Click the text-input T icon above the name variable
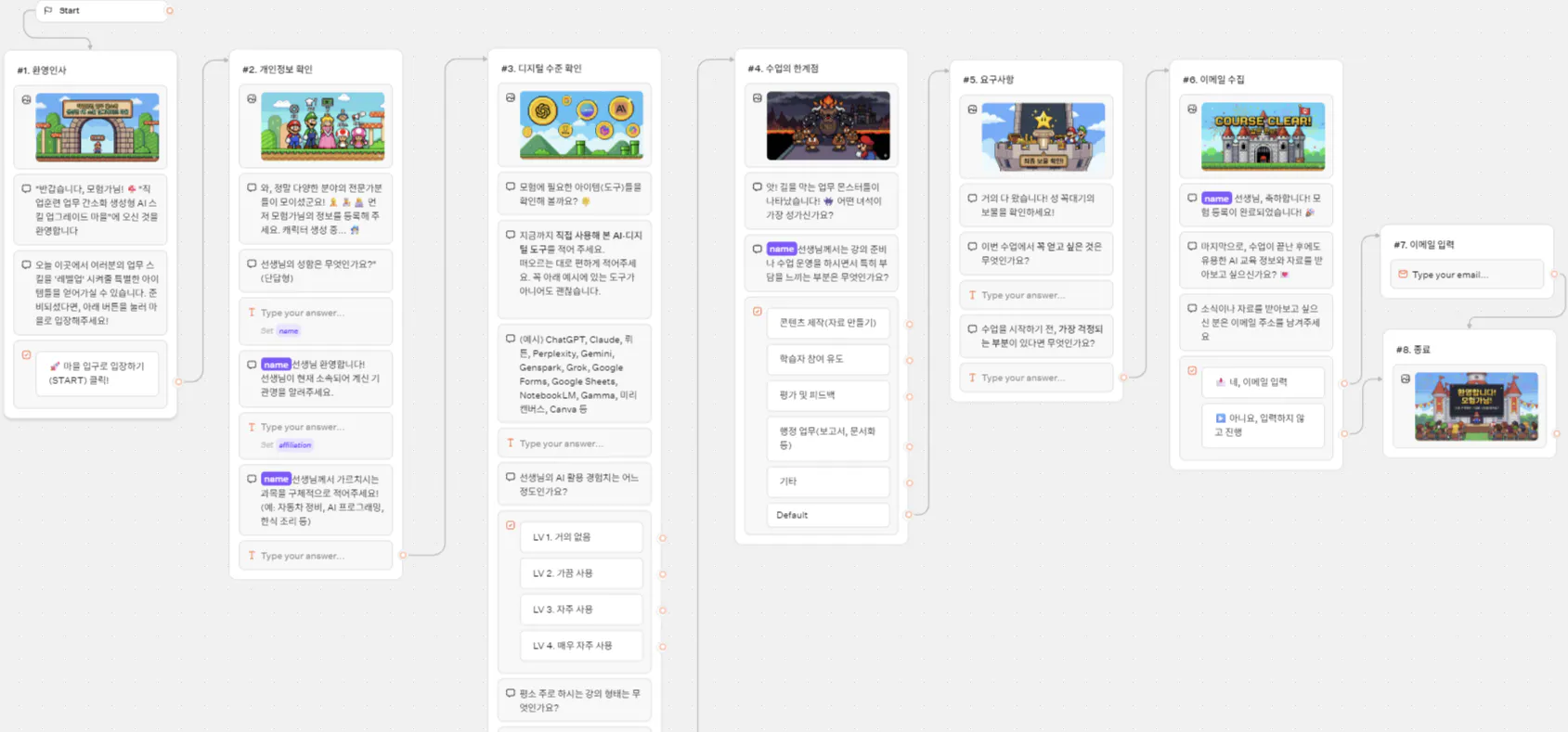This screenshot has width=1568, height=732. coord(252,313)
